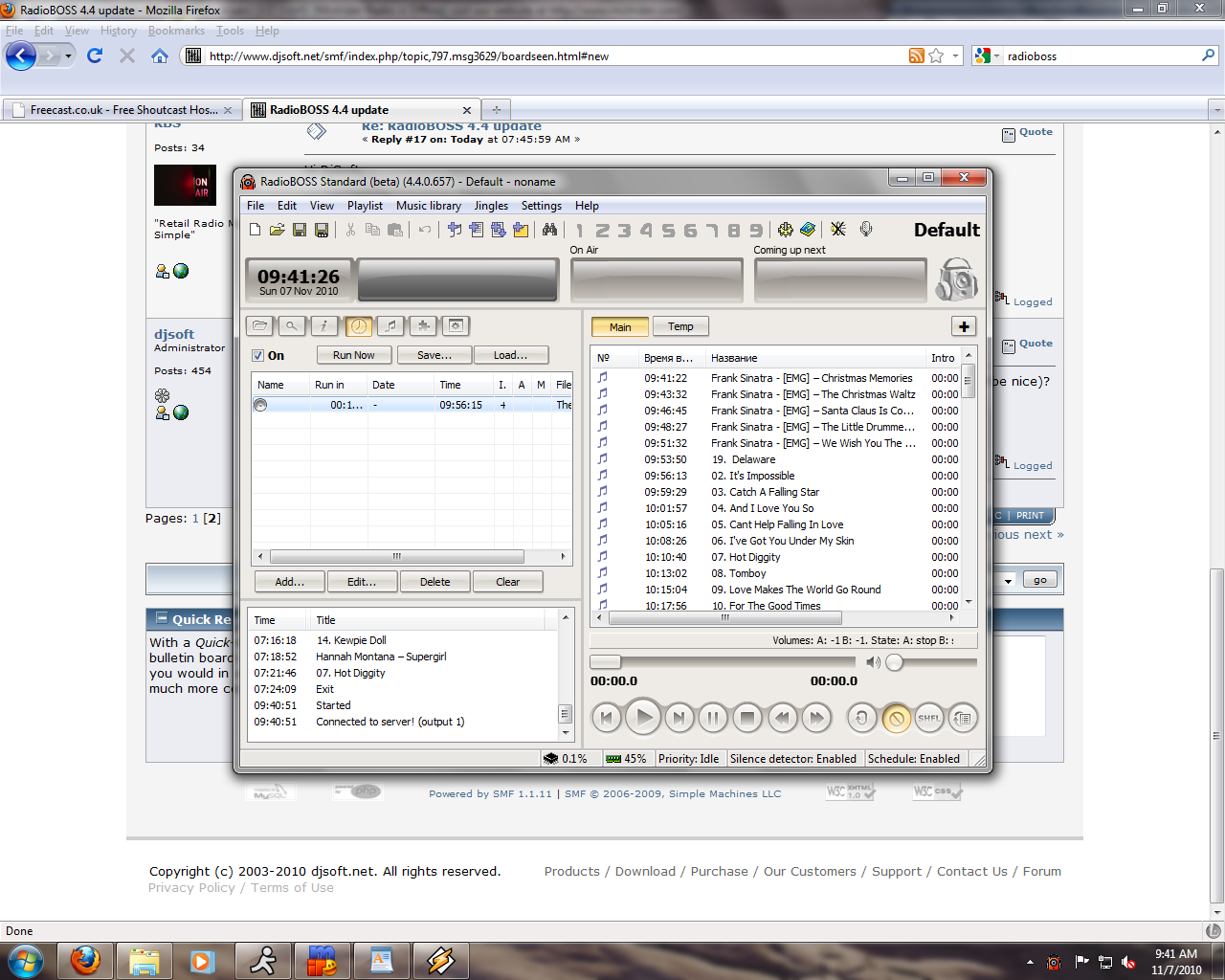Open the puzzle piece plugins panel
Screen dimensions: 1225x980
423,326
